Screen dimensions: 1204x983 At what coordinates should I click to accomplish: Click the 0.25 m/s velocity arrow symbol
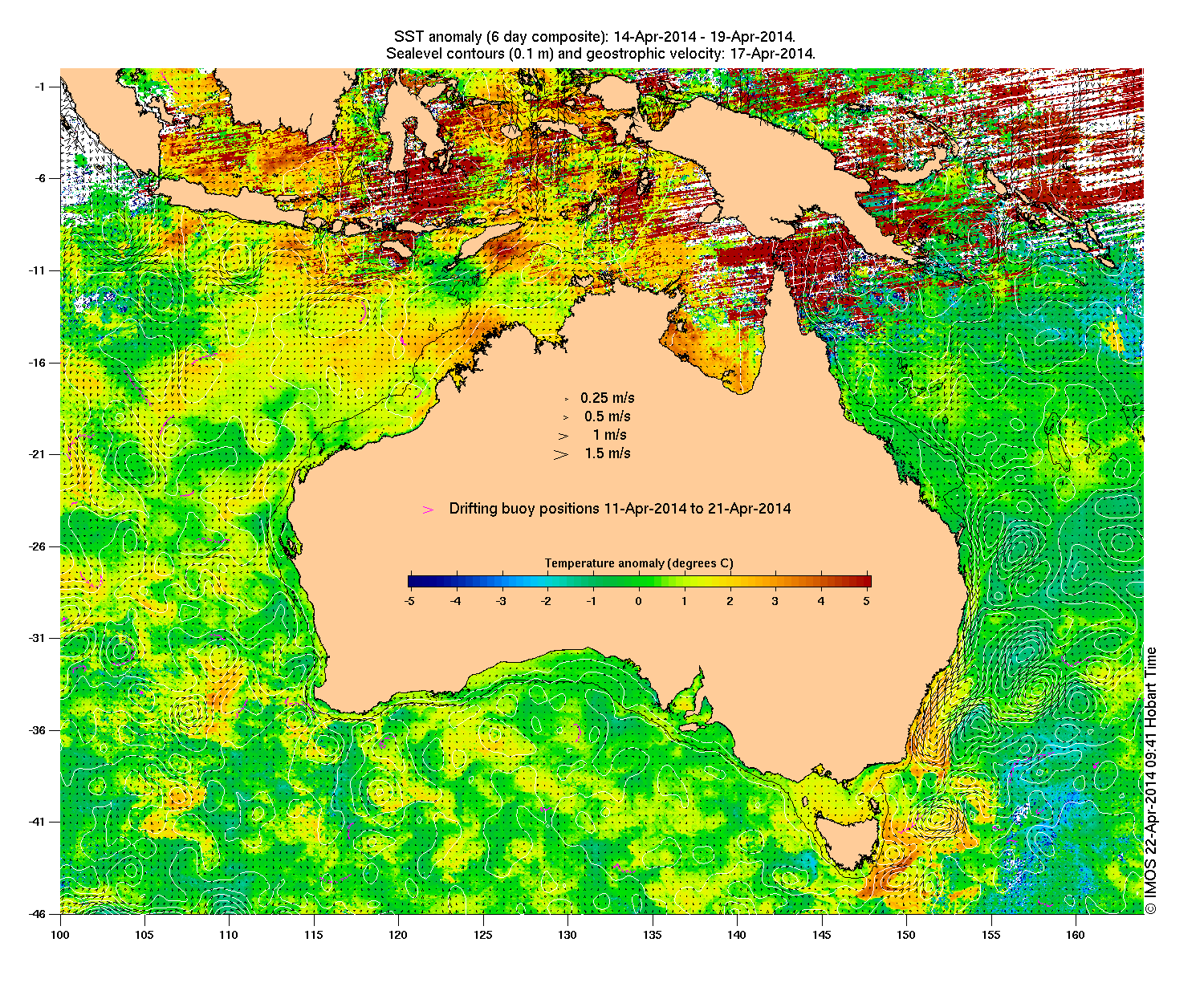point(566,399)
